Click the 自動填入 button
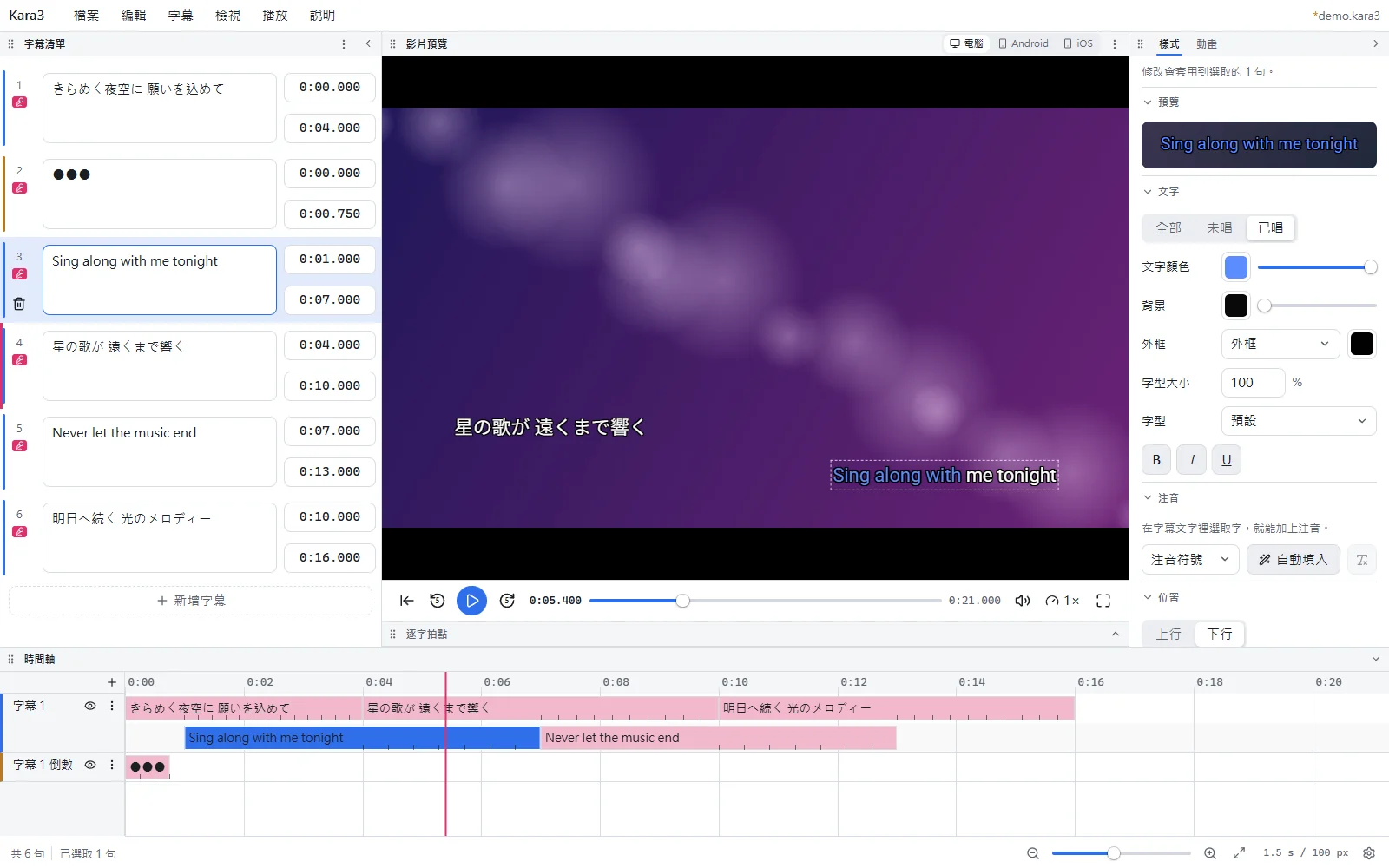 (x=1294, y=560)
